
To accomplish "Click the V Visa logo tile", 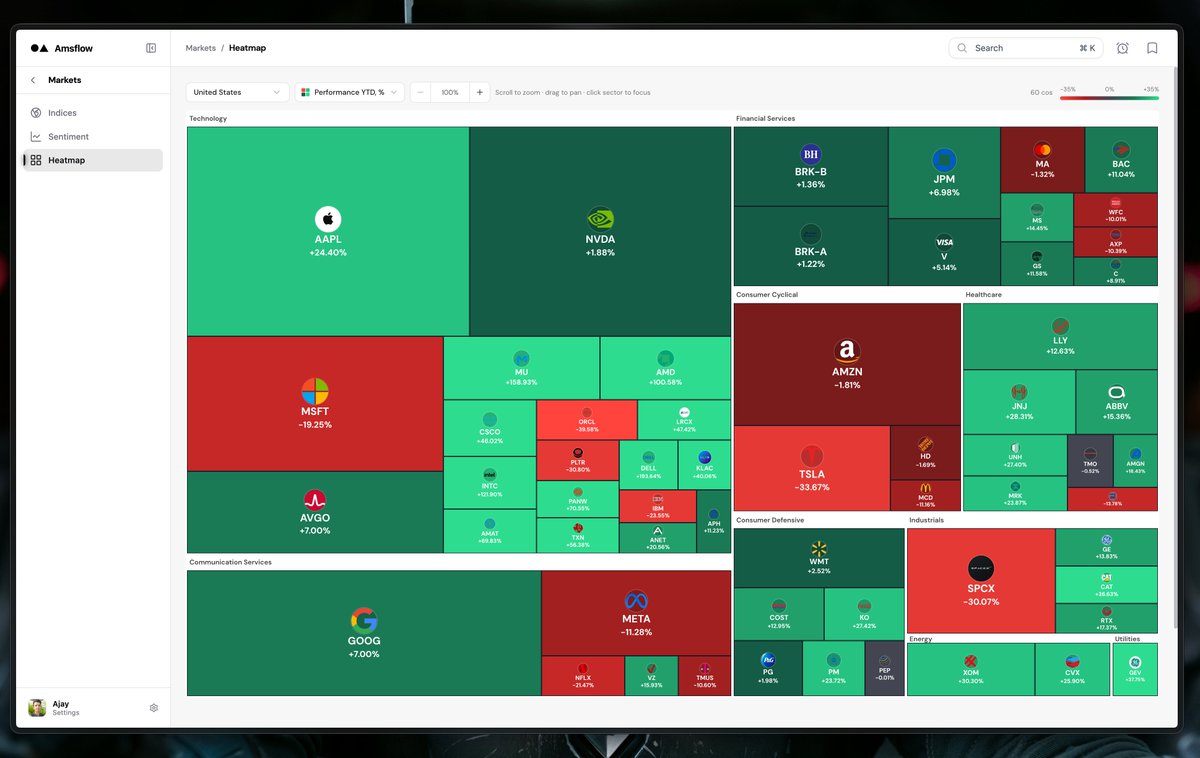I will point(944,253).
